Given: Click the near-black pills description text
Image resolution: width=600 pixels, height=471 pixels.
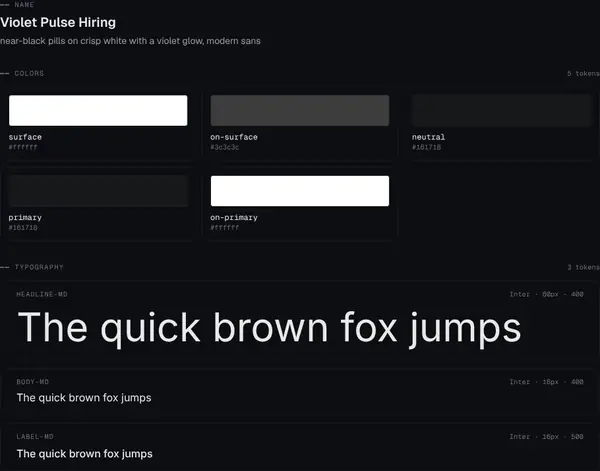Looking at the screenshot, I should coord(130,41).
